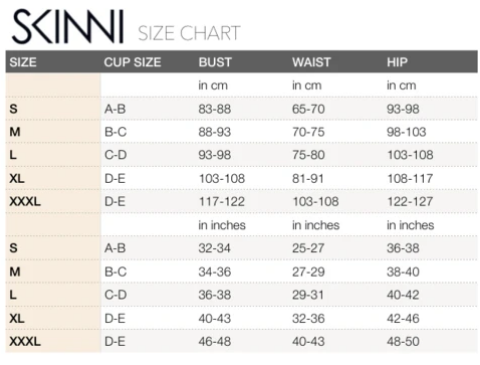Click the 'in inches' label under Bust
Viewport: 480px width, 365px height.
222,225
